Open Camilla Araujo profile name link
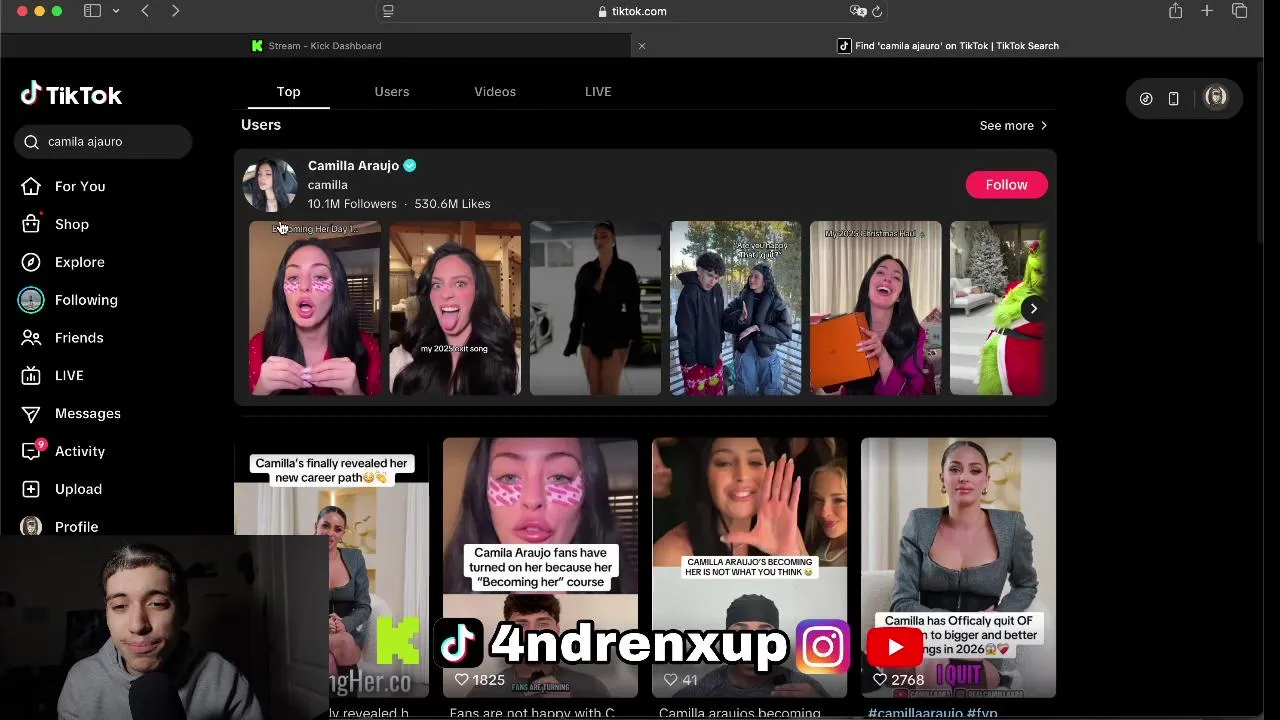This screenshot has height=720, width=1280. pyautogui.click(x=353, y=165)
